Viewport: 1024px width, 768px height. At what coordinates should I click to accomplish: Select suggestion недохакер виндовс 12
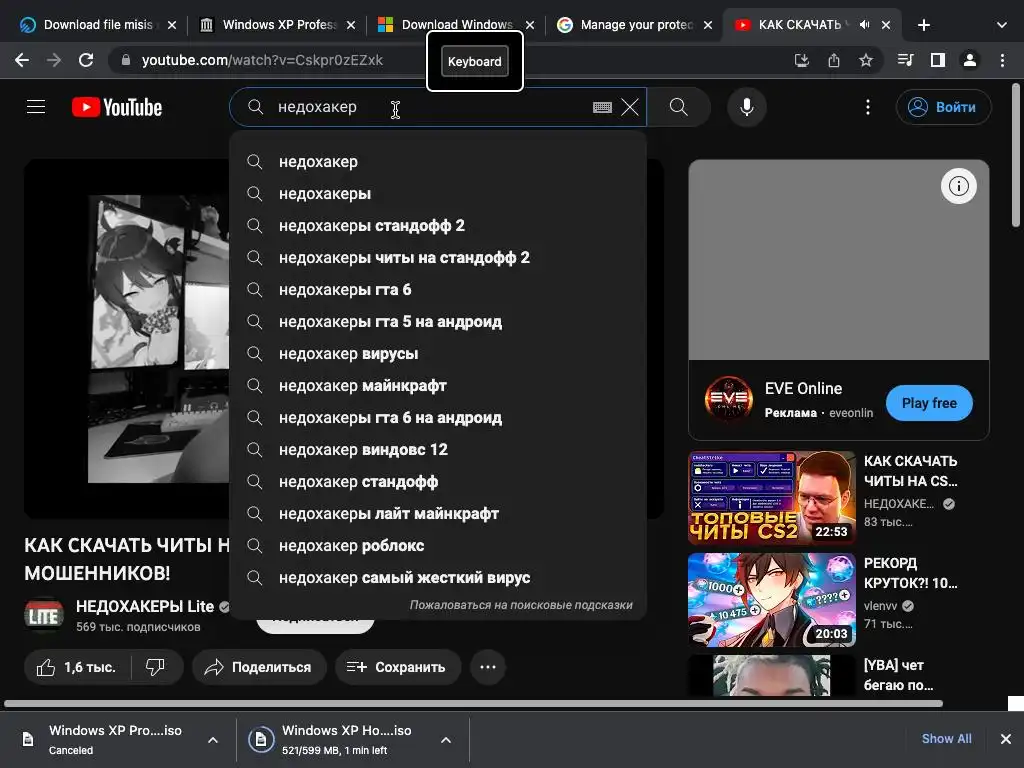(x=438, y=450)
